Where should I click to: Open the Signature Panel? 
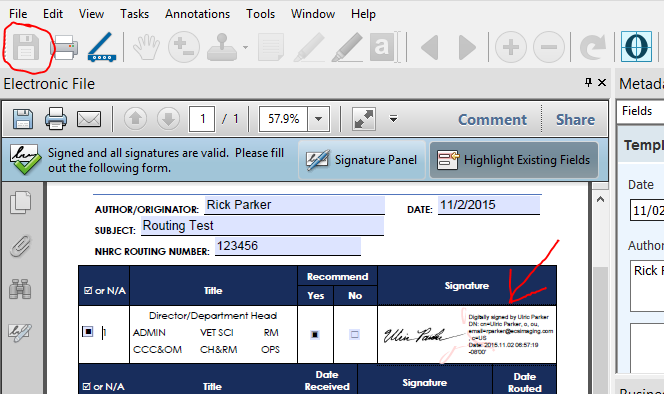[362, 160]
